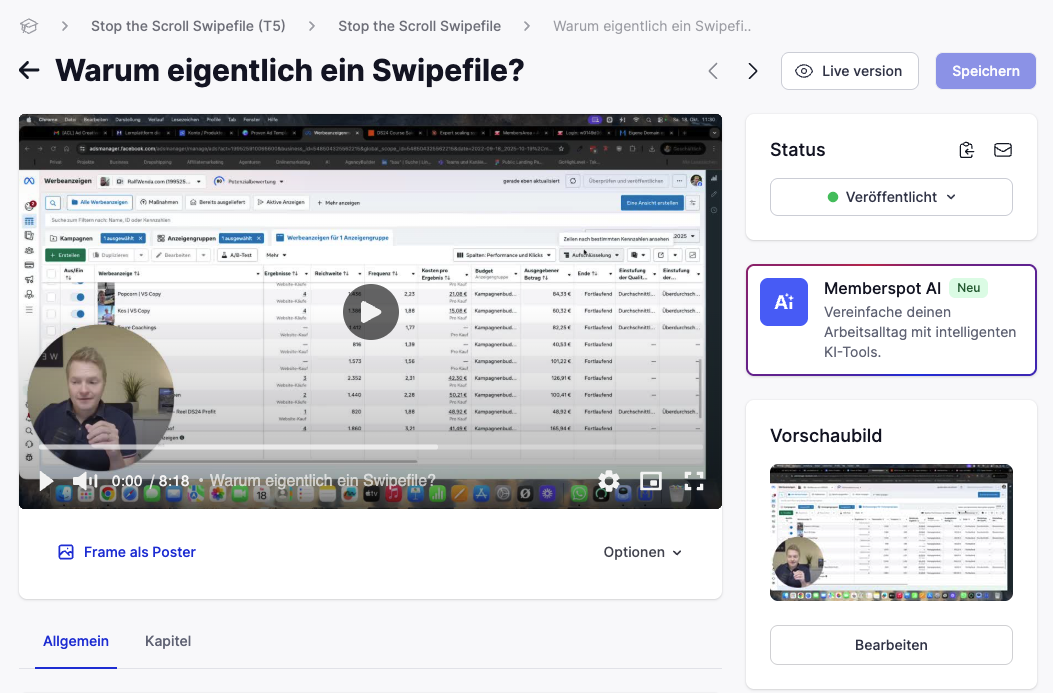The height and width of the screenshot is (693, 1053).
Task: Switch to the Kapitel tab
Action: coord(167,641)
